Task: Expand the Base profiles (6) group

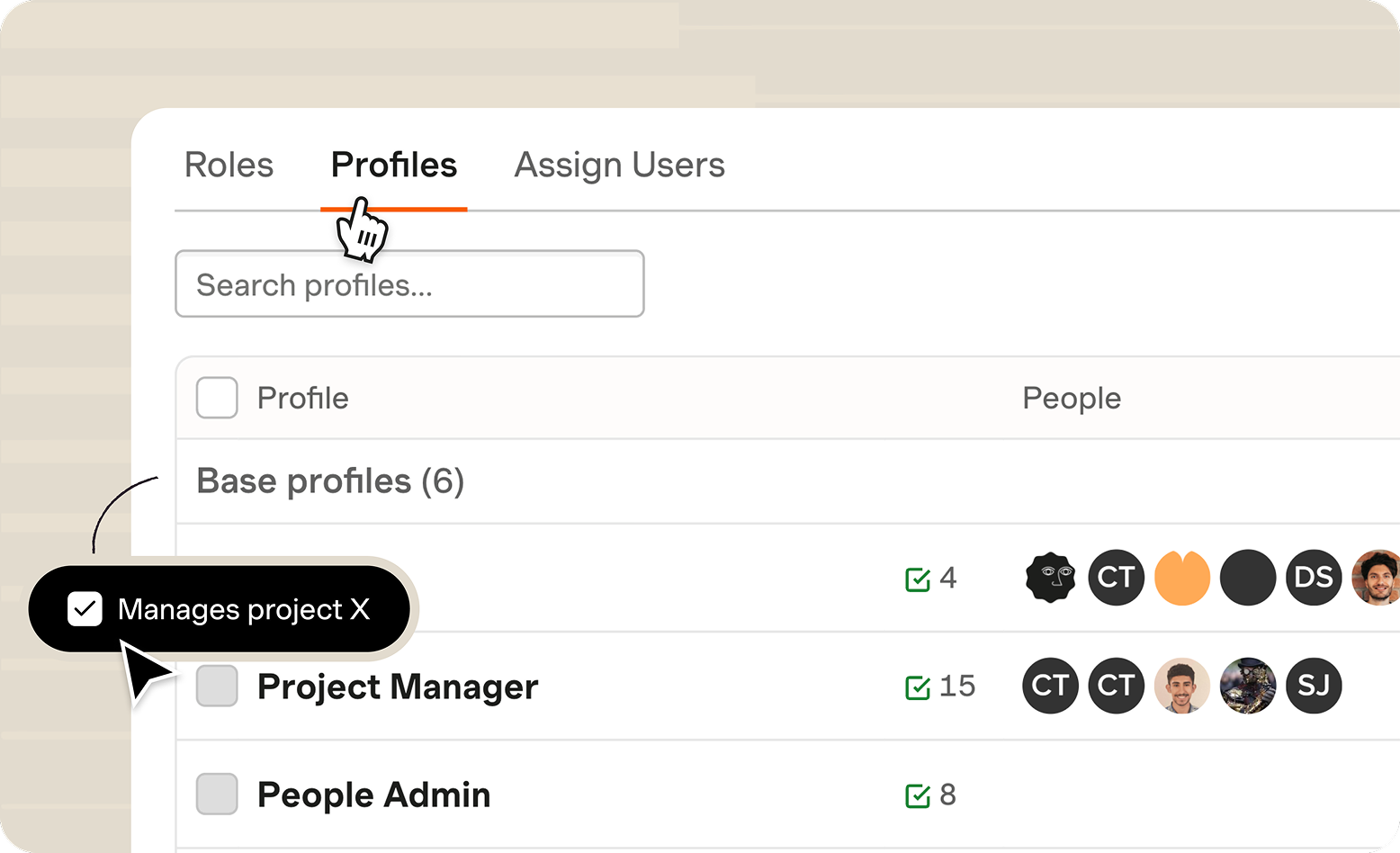Action: 330,481
